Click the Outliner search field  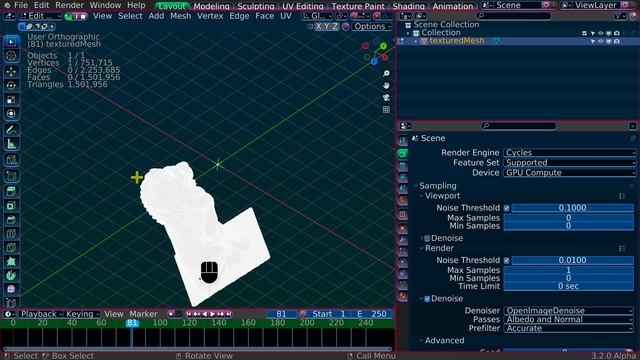513,16
